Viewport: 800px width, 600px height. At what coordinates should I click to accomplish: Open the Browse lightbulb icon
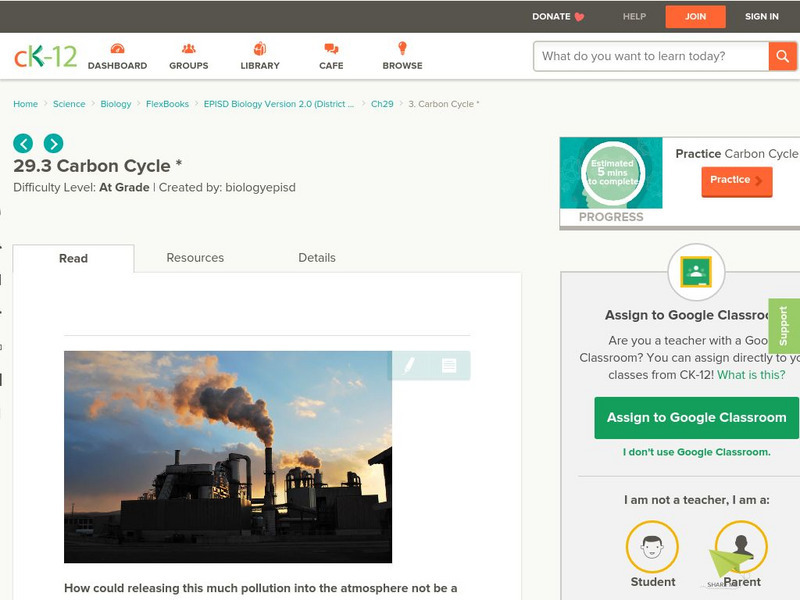click(402, 48)
